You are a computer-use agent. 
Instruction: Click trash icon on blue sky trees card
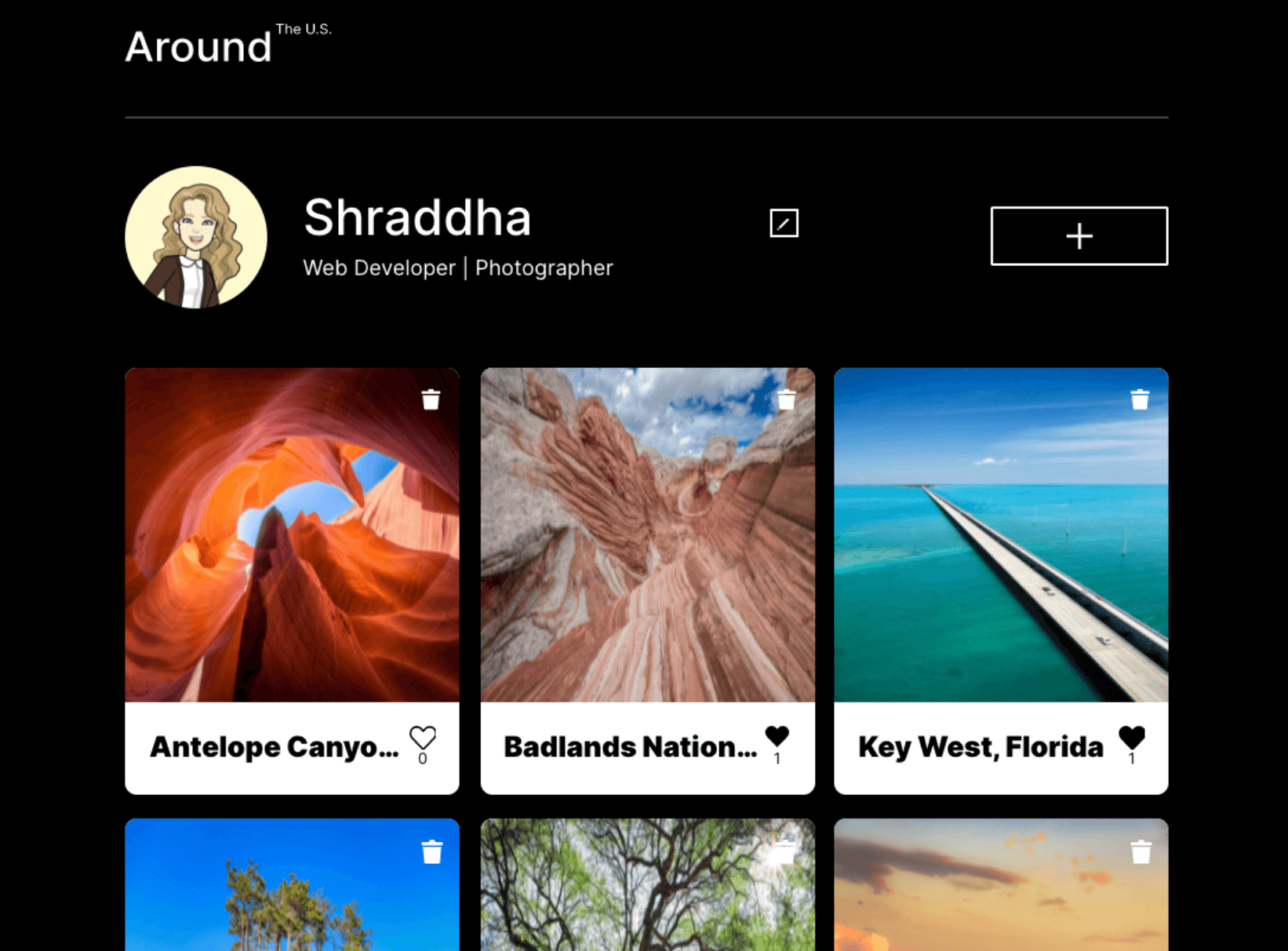pos(432,852)
